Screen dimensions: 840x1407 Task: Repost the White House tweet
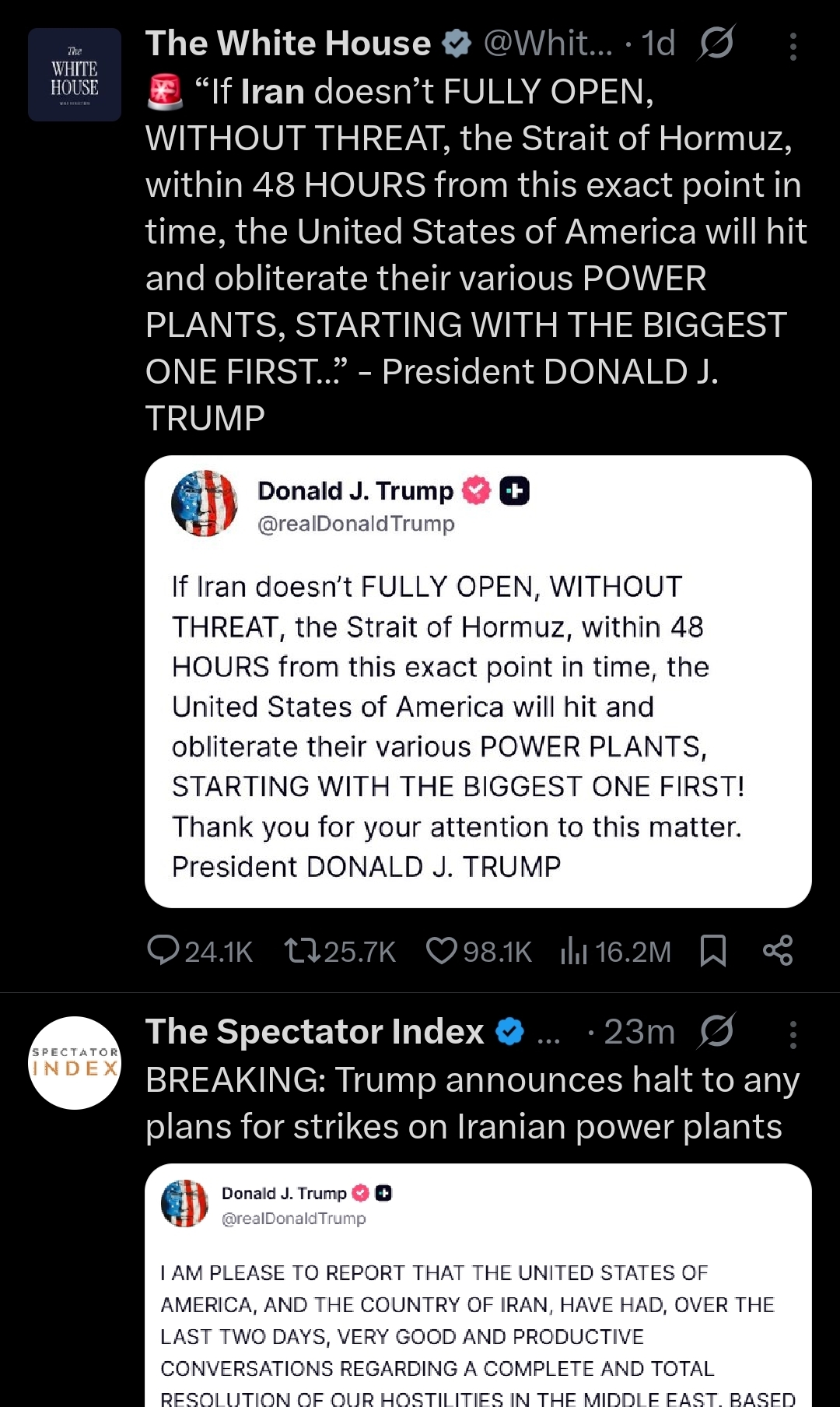point(301,950)
